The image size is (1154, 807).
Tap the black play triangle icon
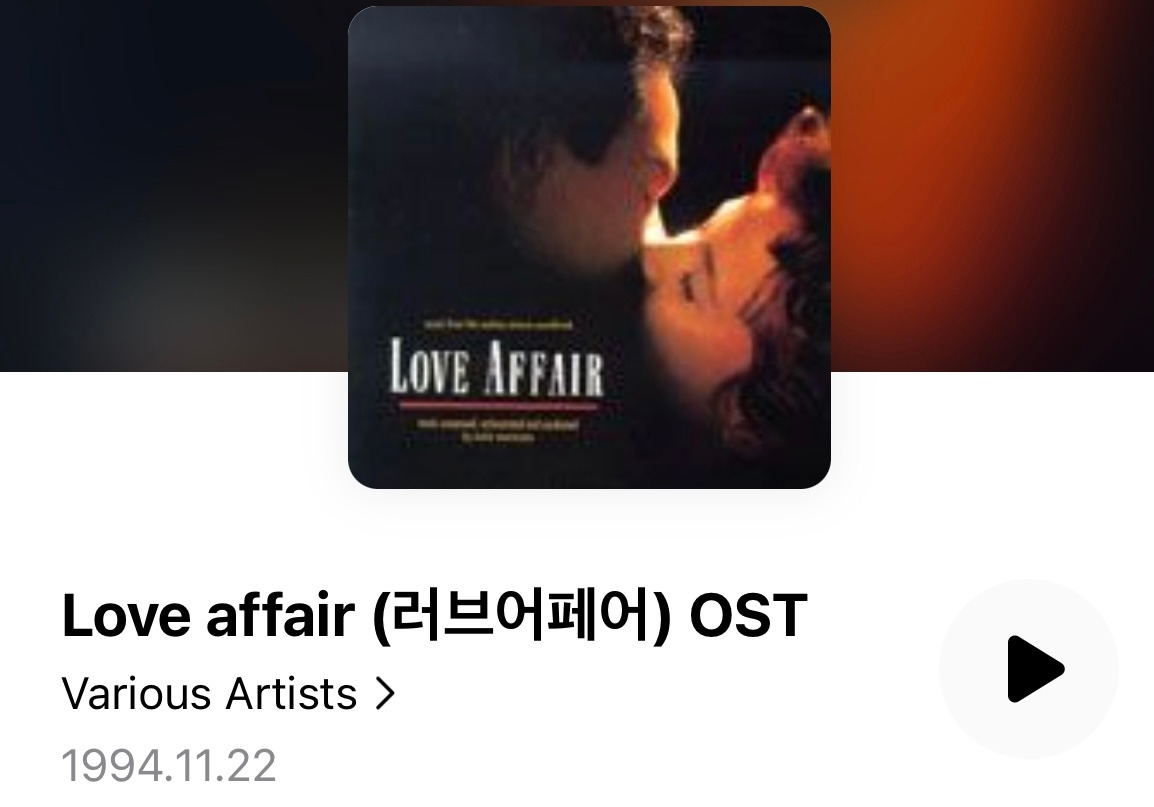pyautogui.click(x=1034, y=669)
